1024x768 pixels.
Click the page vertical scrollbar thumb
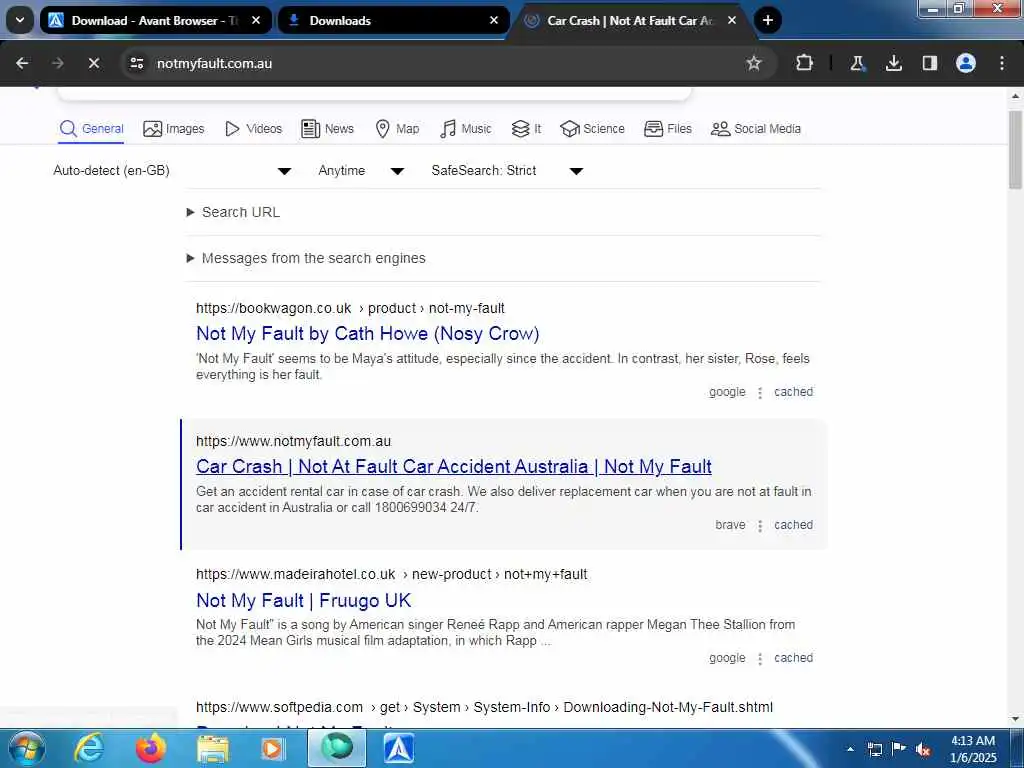click(x=1015, y=150)
